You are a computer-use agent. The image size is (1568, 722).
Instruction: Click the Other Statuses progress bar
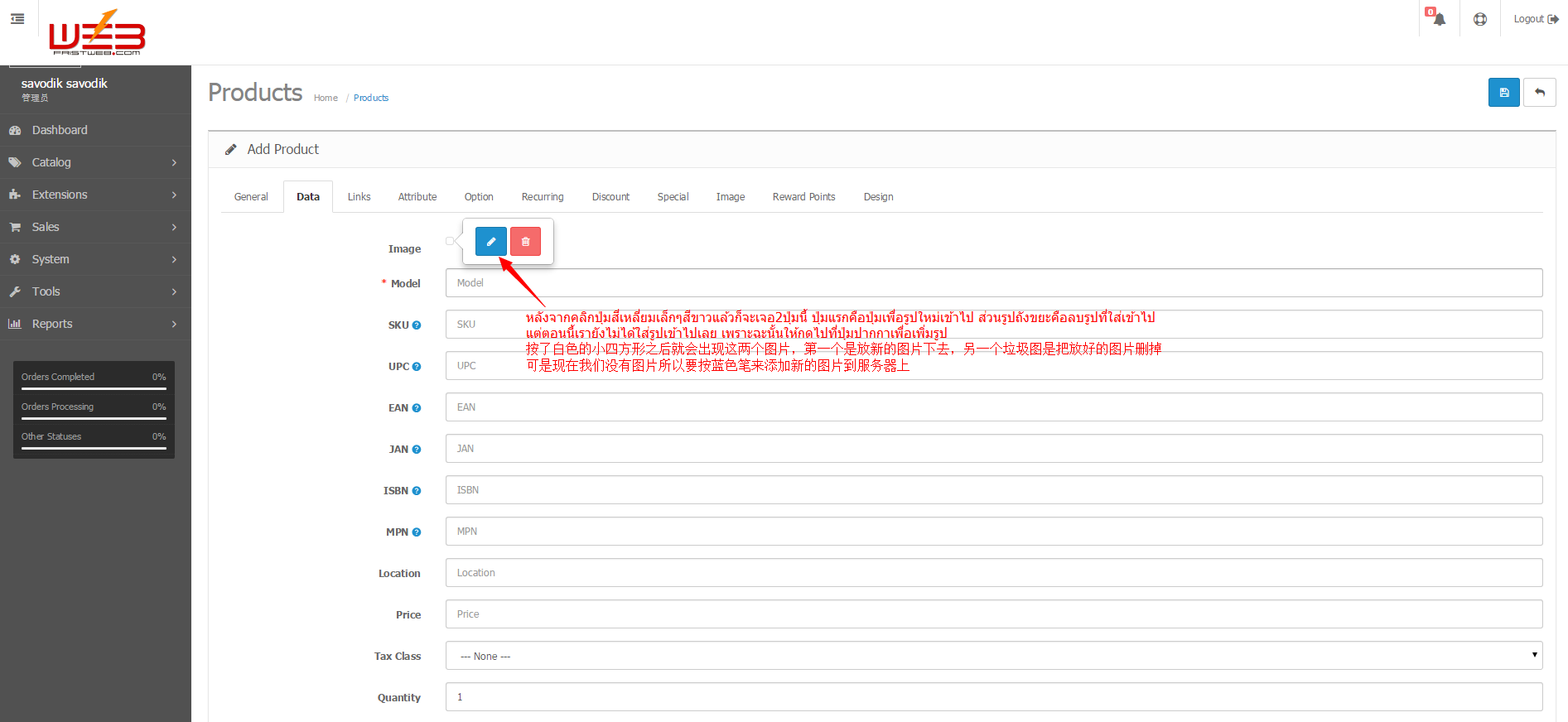click(x=94, y=447)
